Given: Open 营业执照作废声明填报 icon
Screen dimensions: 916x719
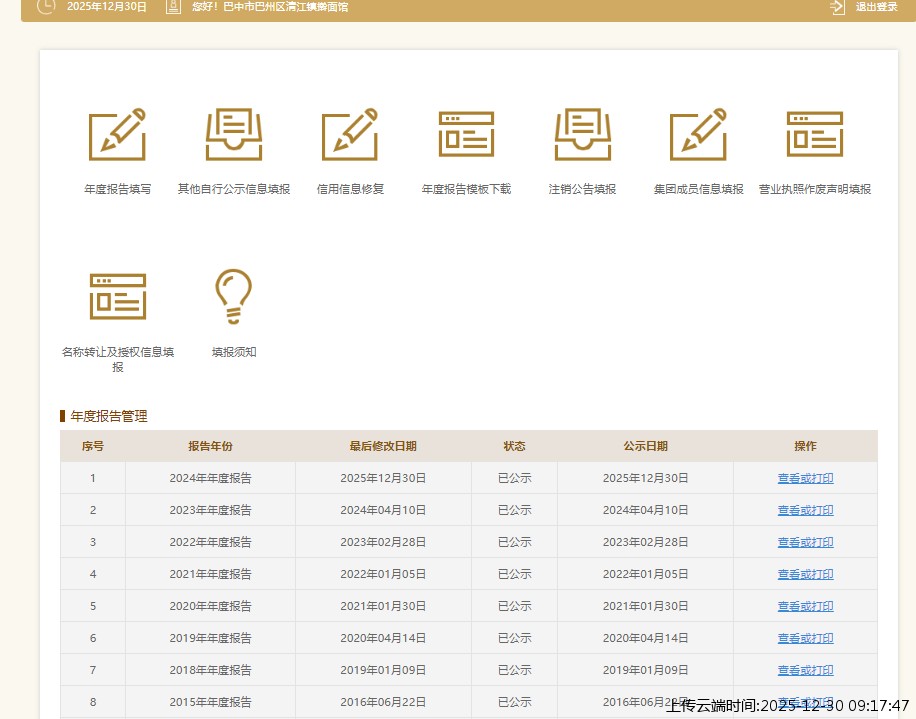Looking at the screenshot, I should pyautogui.click(x=814, y=134).
